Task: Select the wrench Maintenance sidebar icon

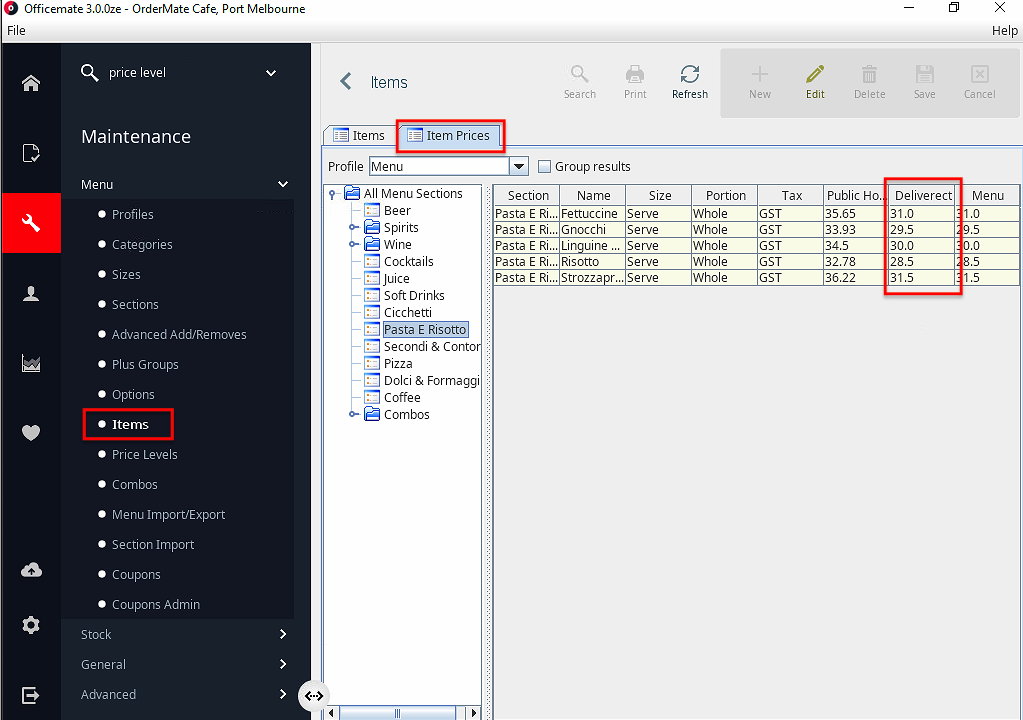Action: tap(31, 223)
